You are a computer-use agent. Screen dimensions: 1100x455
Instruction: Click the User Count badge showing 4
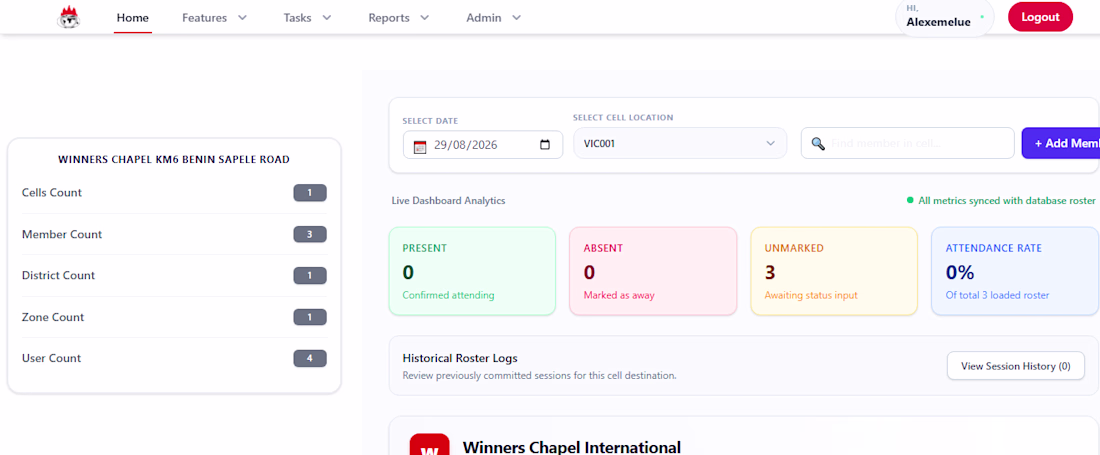(310, 358)
